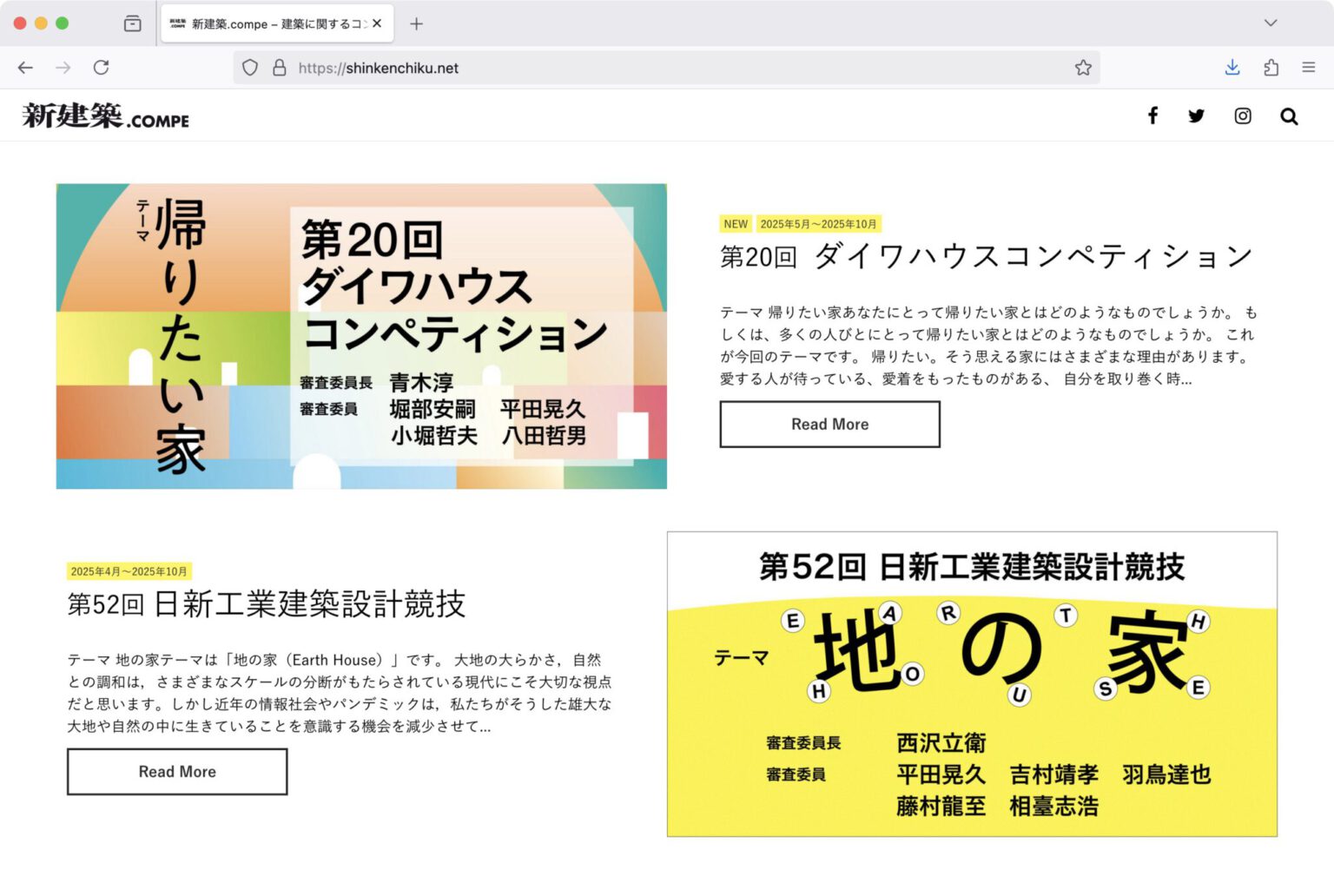Click the macOS green full-screen button

pyautogui.click(x=62, y=23)
